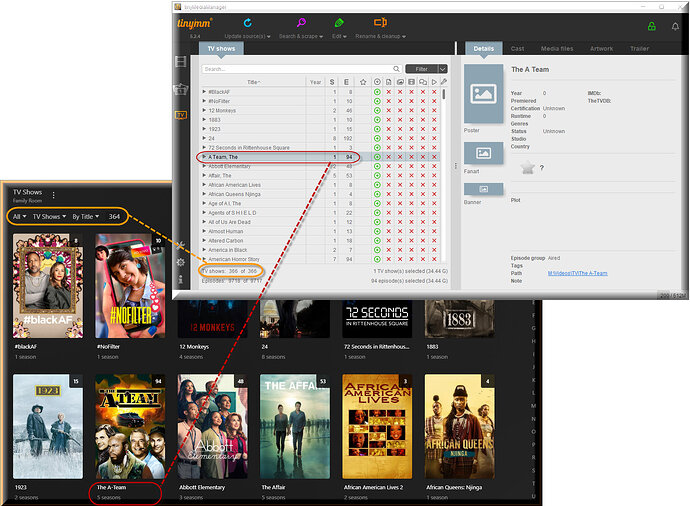Screen dimensions: 690x506
Task: Expand the 12 Monkeys show row
Action: (204, 110)
